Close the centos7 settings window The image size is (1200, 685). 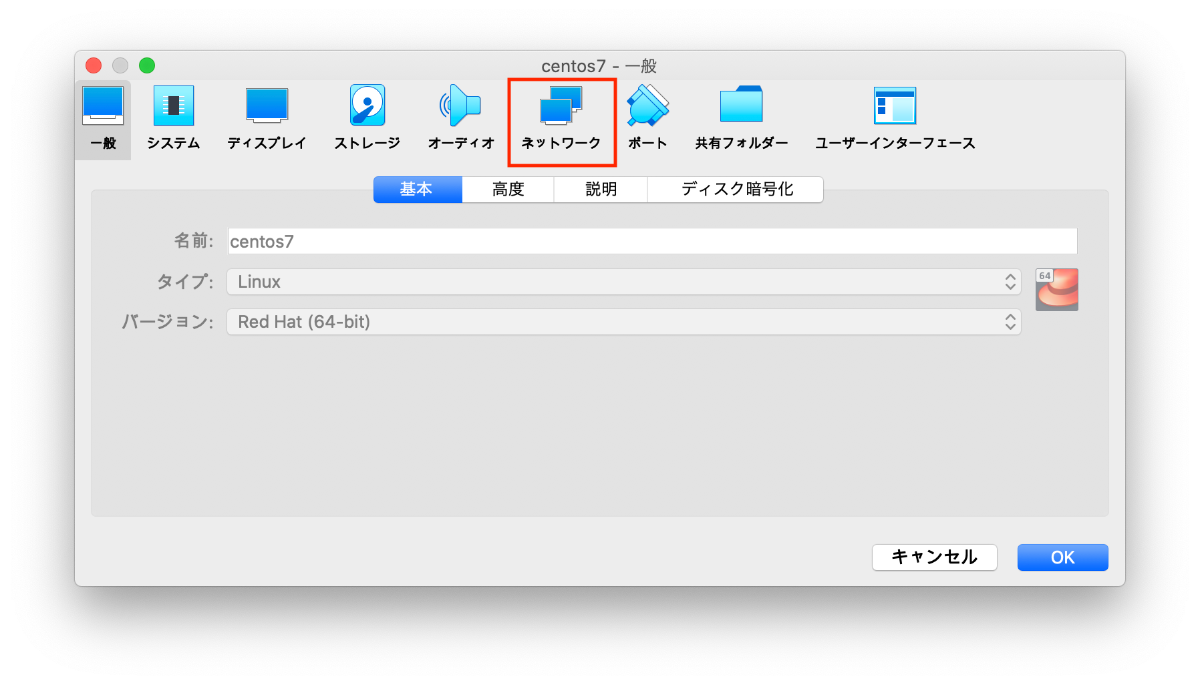pos(93,65)
